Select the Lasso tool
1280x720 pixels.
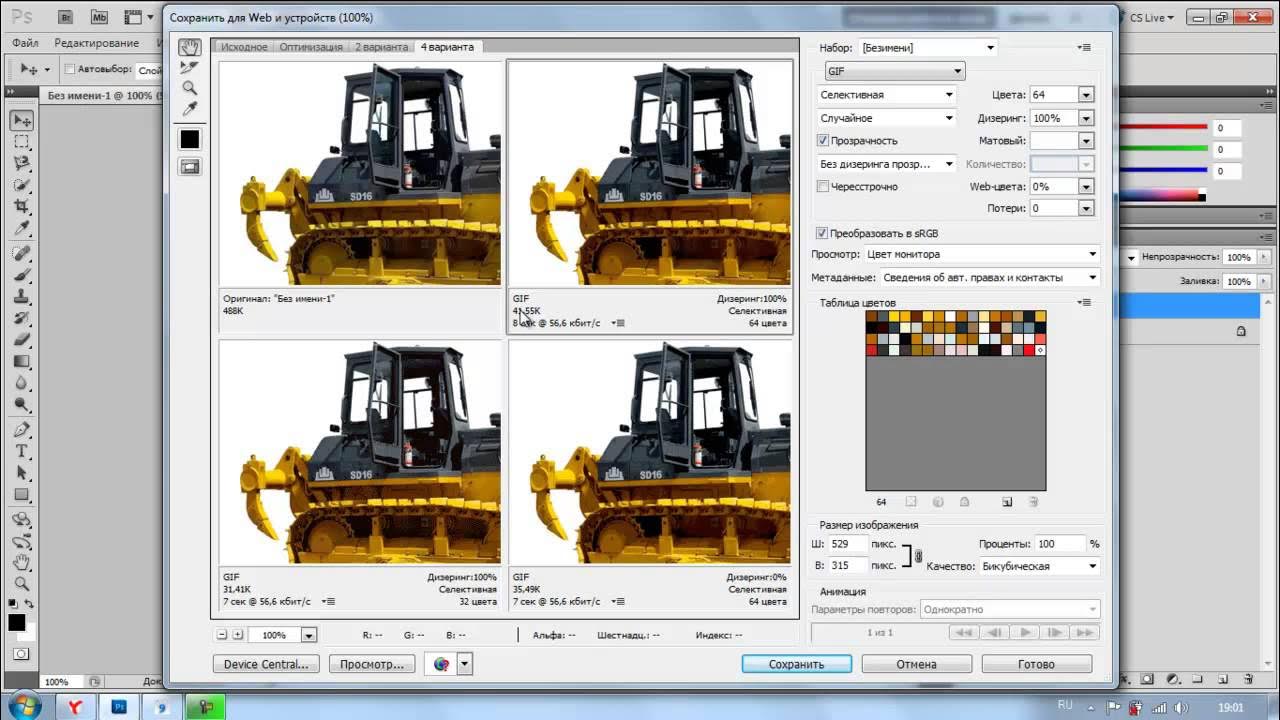click(x=22, y=162)
